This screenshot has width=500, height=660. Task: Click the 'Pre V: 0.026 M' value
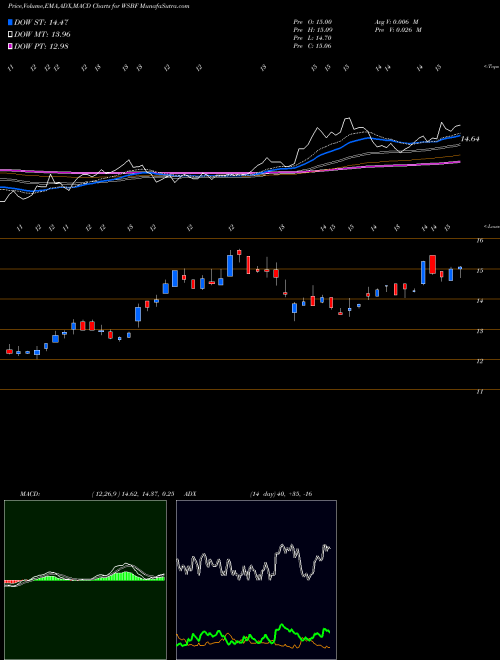(397, 30)
